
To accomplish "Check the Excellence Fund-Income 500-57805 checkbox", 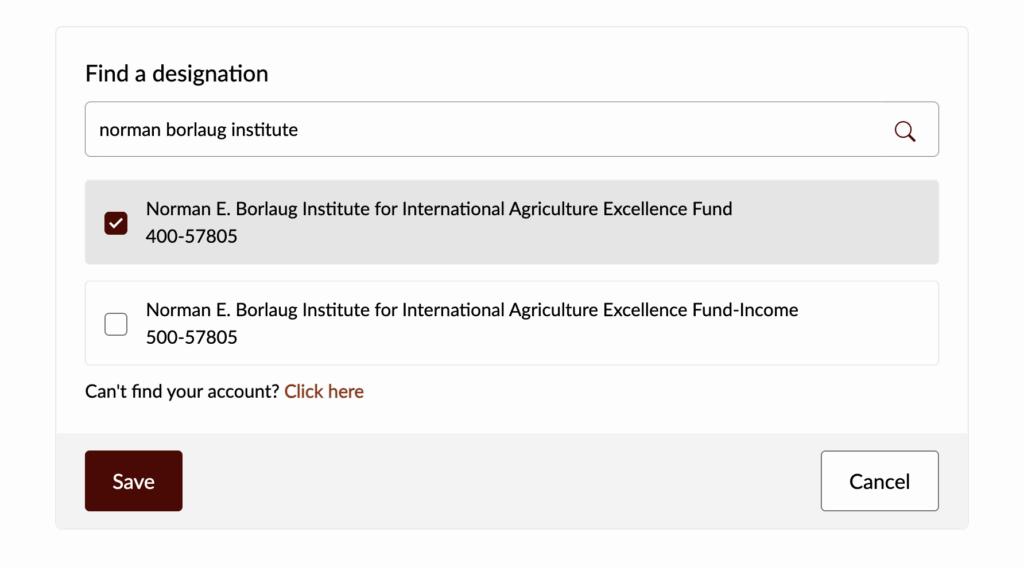I will point(116,324).
